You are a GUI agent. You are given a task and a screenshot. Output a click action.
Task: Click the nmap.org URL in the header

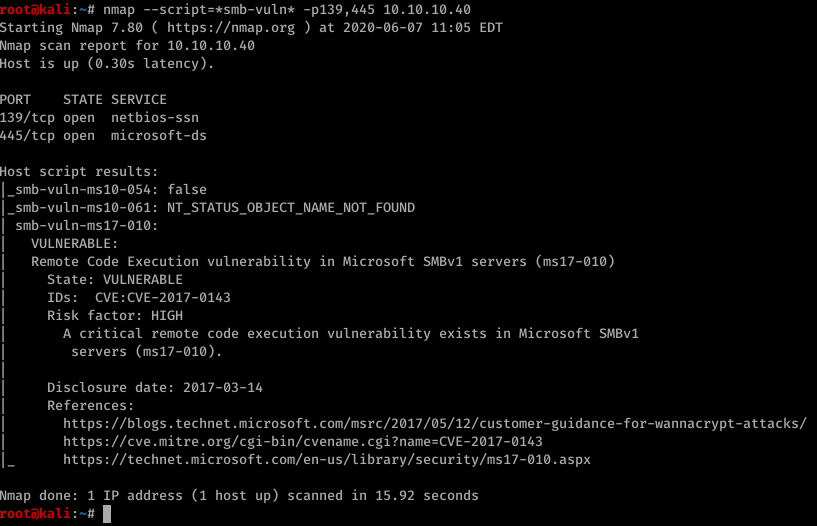[x=231, y=27]
